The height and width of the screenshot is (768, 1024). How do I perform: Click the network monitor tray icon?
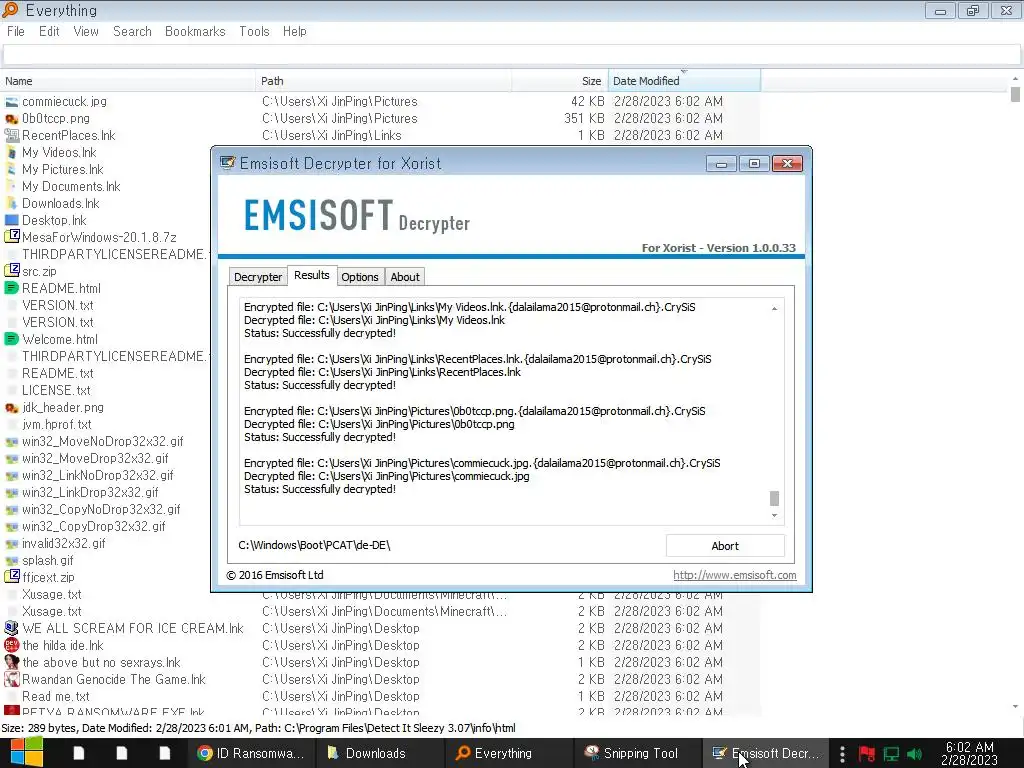click(891, 754)
